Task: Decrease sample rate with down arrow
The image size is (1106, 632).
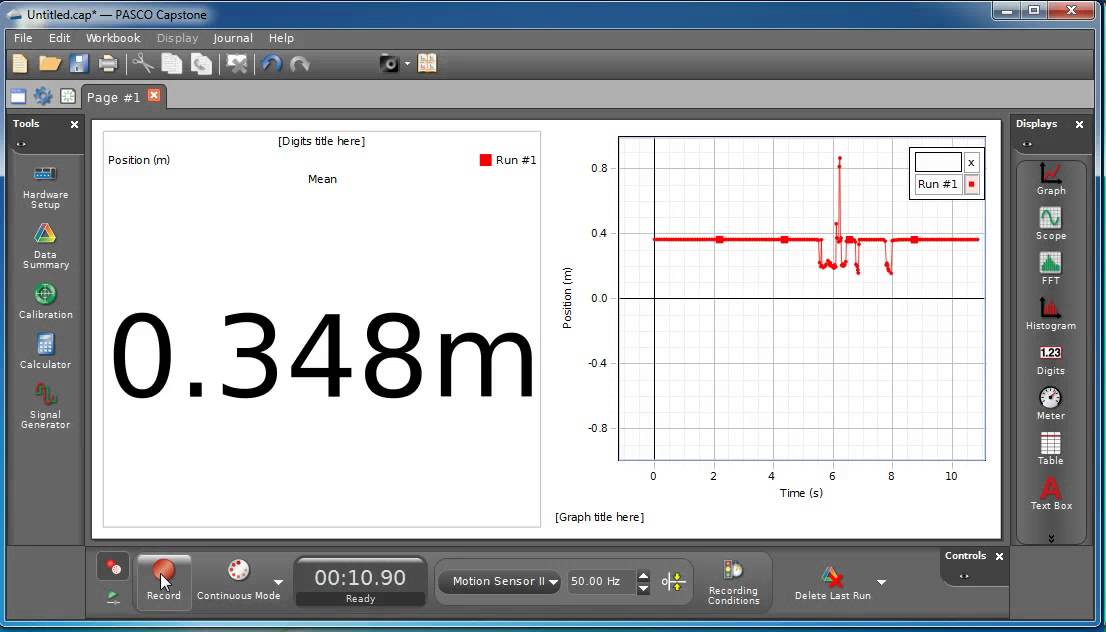Action: tap(643, 588)
